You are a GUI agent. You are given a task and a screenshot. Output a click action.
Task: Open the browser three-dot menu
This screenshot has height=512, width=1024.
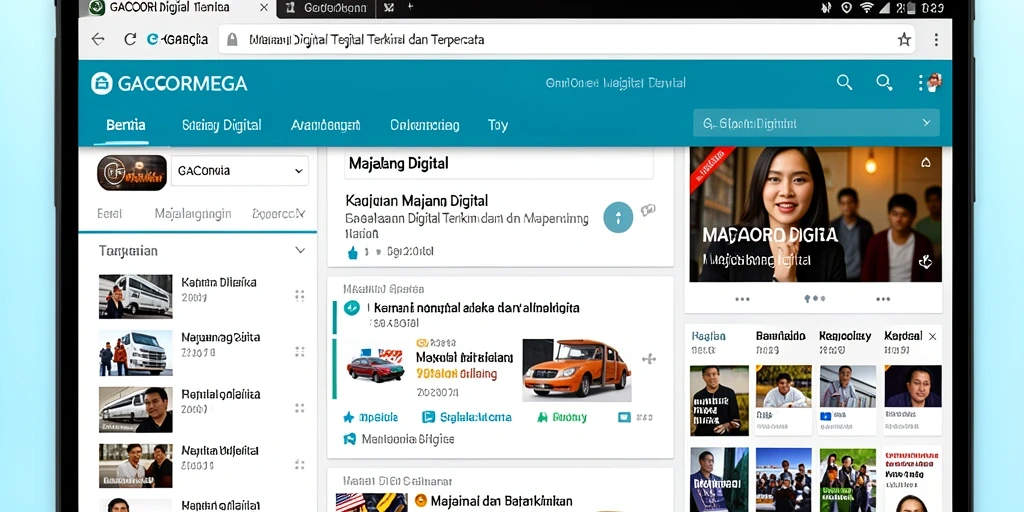pyautogui.click(x=936, y=40)
